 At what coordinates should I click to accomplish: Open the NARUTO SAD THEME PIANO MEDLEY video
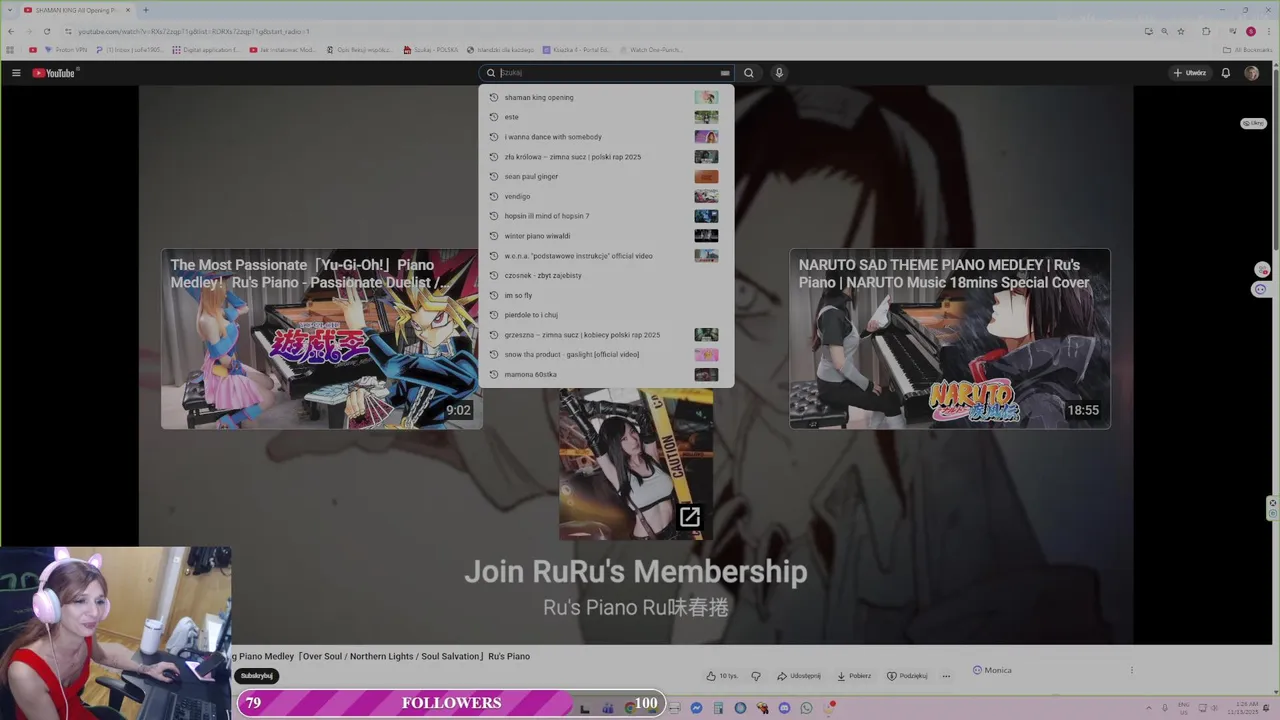point(950,339)
